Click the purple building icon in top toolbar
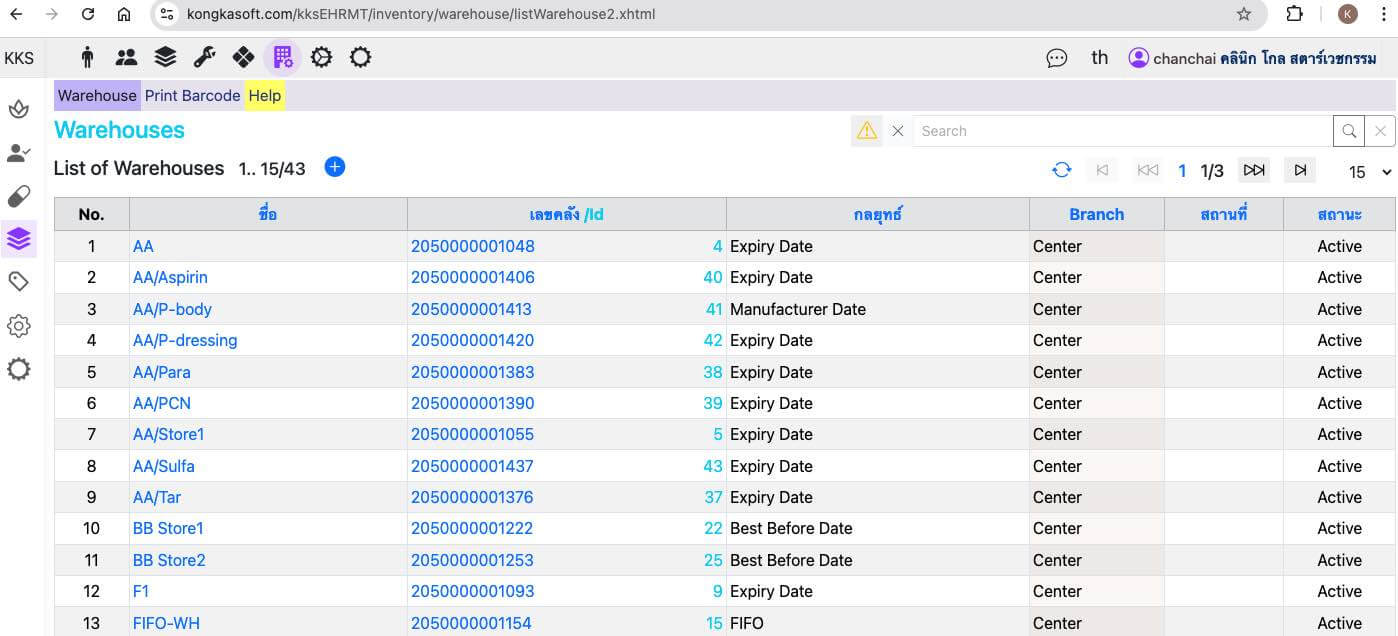 pos(282,57)
